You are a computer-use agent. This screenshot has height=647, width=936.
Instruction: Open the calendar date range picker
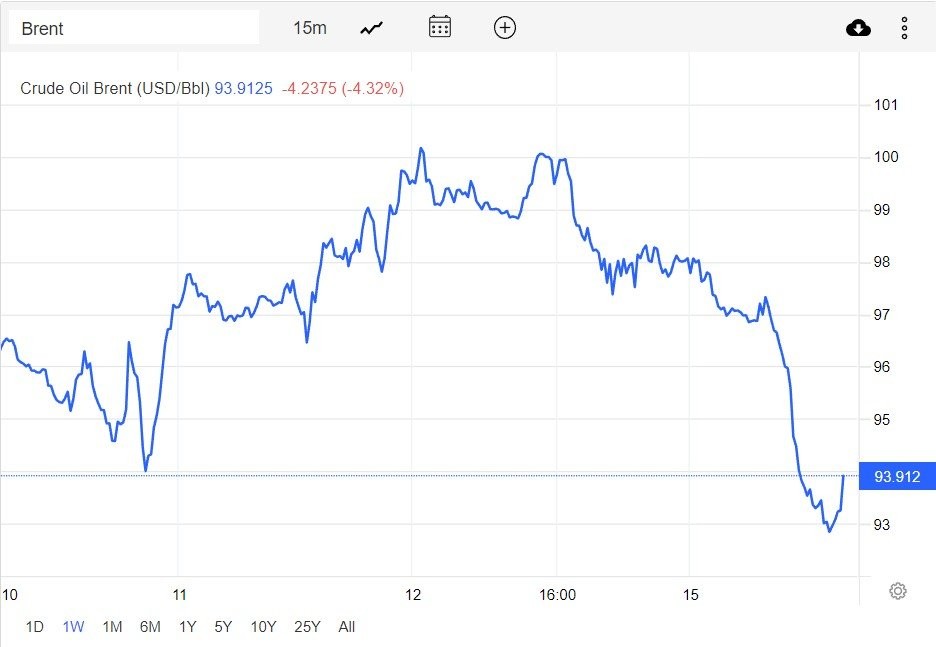[440, 27]
